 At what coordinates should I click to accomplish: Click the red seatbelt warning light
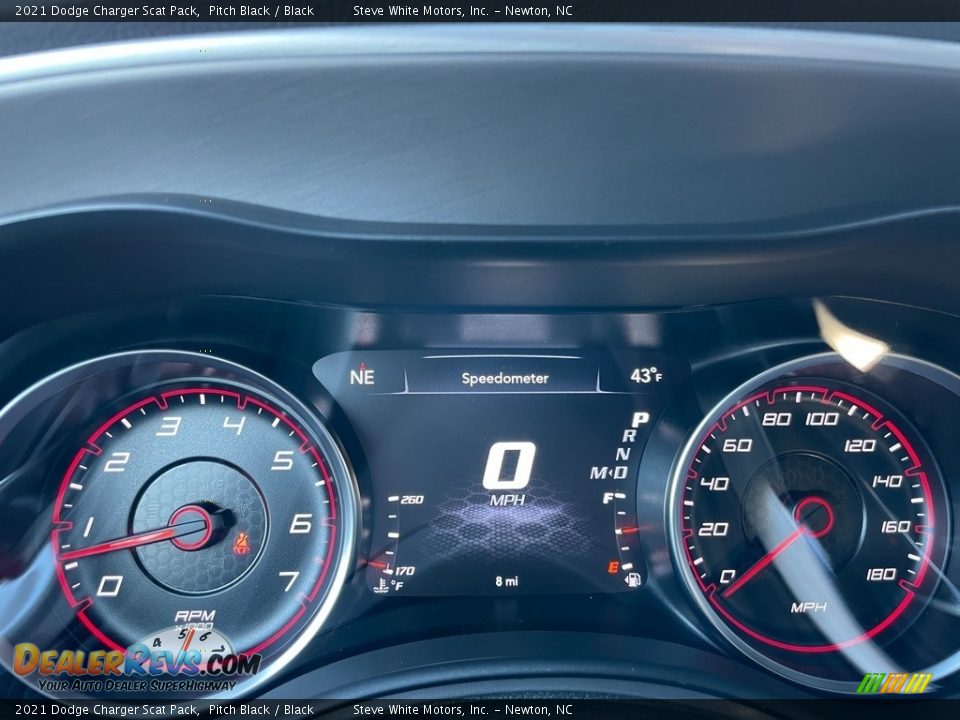coord(242,544)
